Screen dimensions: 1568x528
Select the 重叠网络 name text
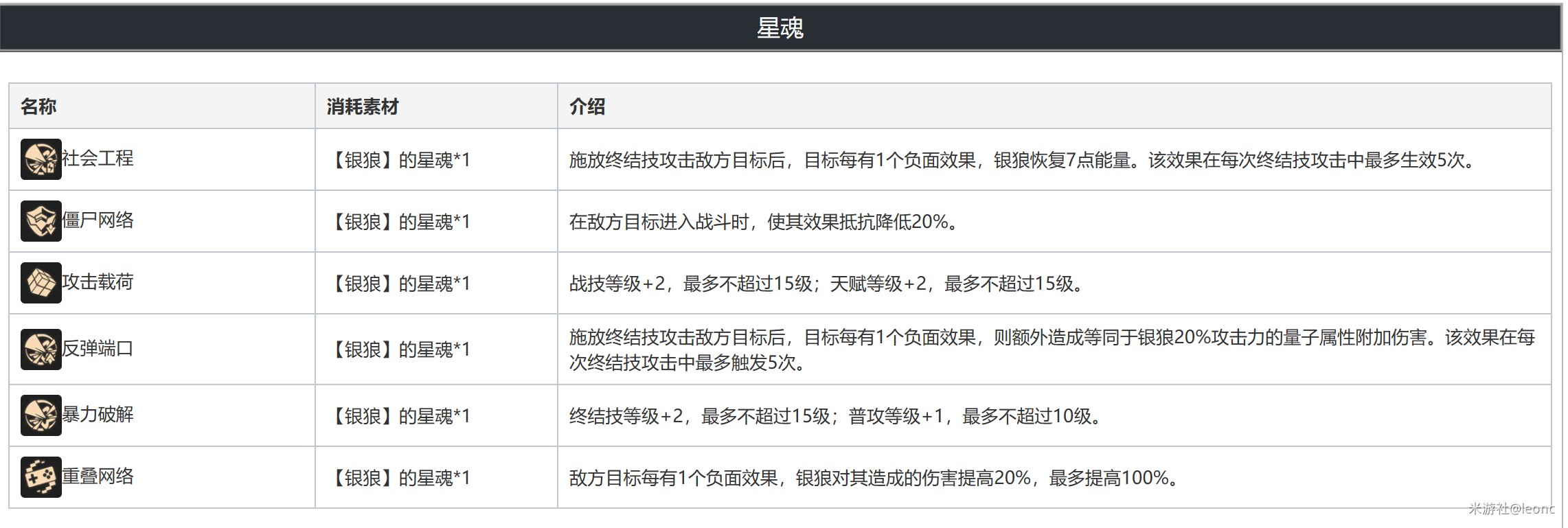[98, 477]
